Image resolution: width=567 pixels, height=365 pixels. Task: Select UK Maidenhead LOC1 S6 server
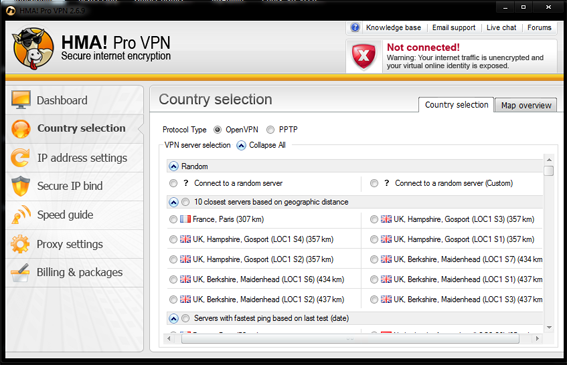click(173, 279)
